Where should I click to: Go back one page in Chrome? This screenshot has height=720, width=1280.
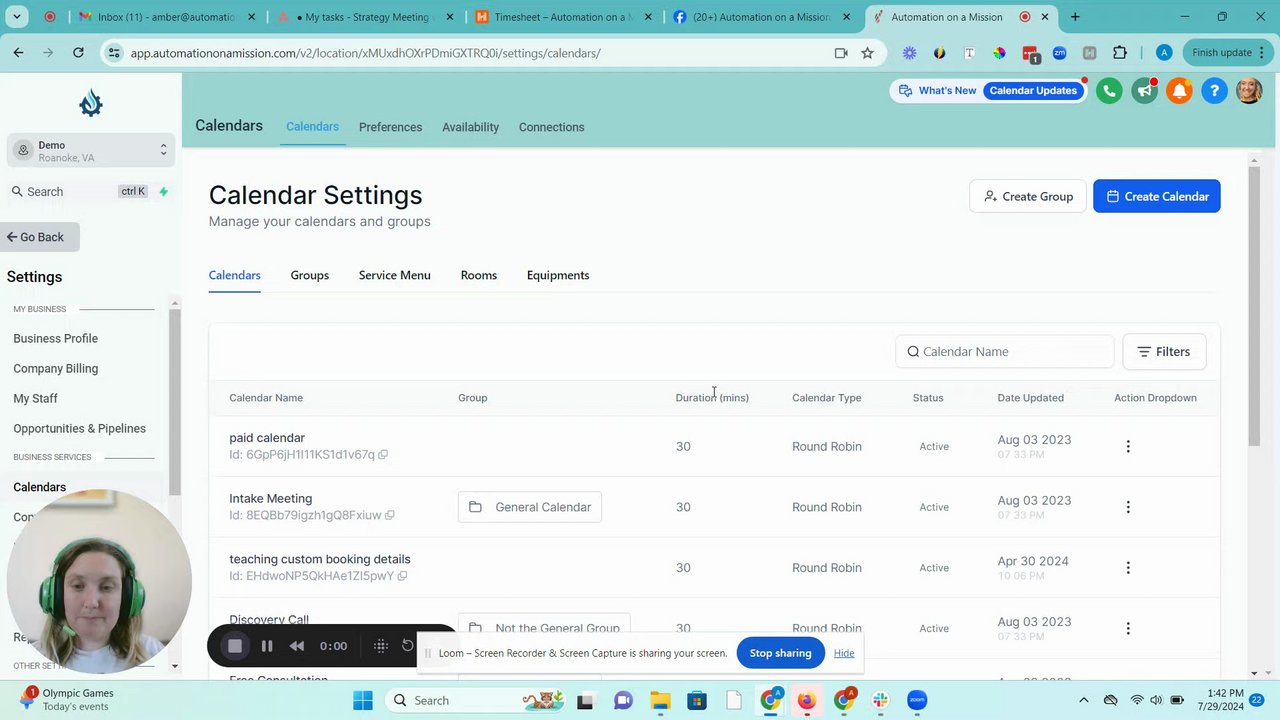click(18, 53)
